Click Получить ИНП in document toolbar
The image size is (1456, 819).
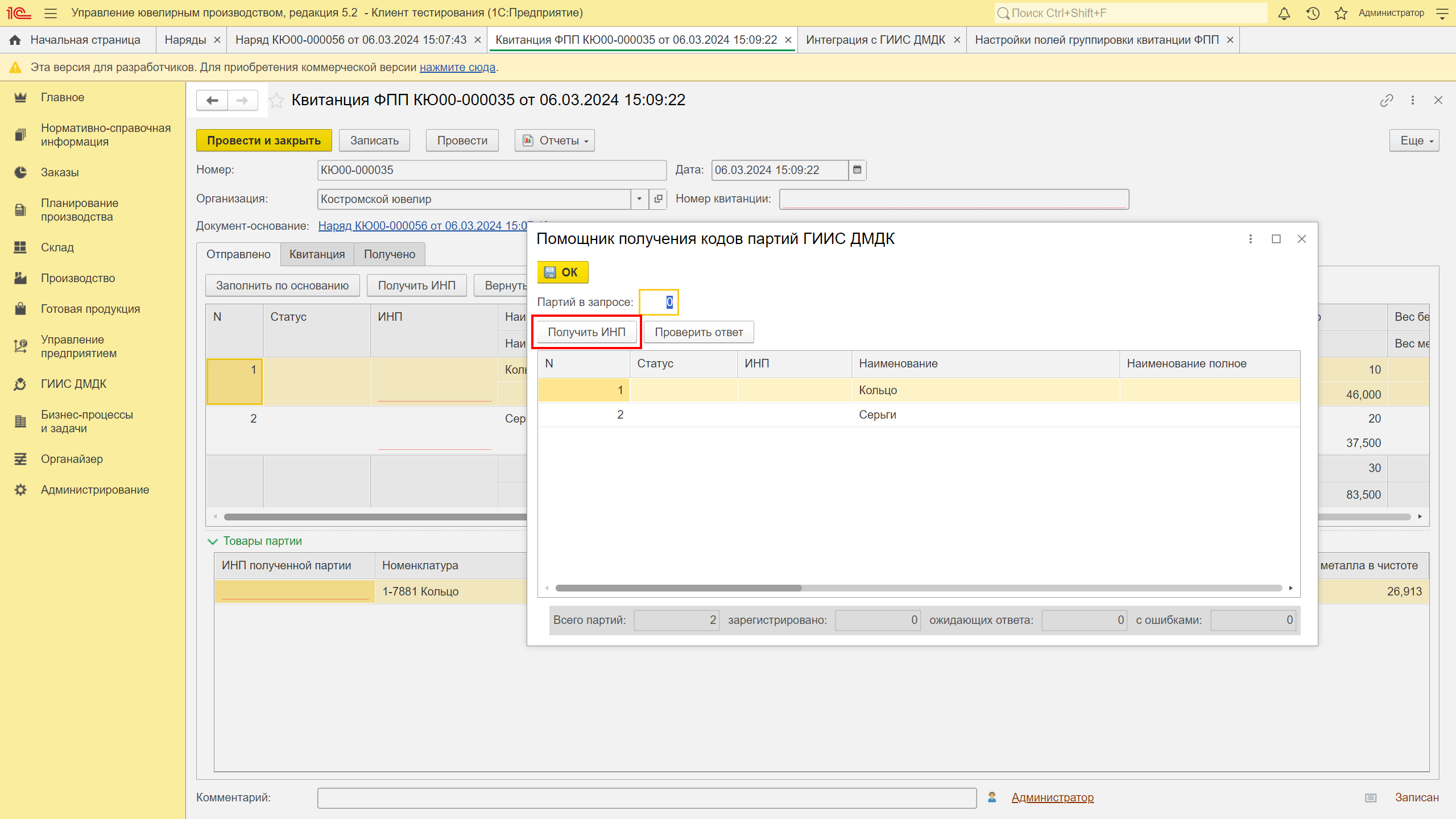416,286
